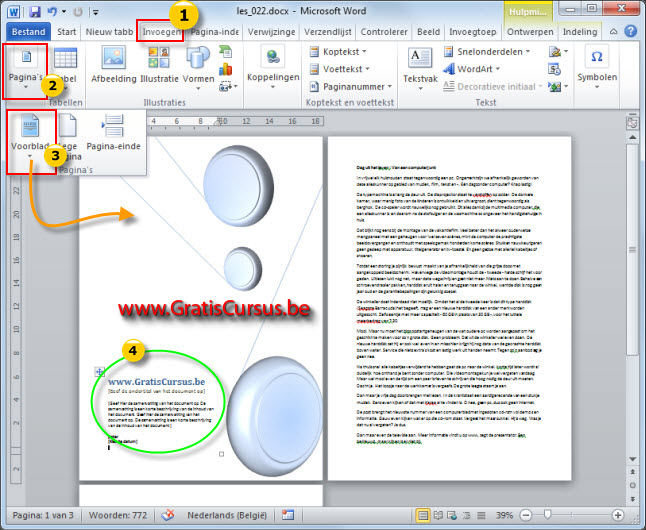646x530 pixels.
Task: Click the previous page double arrow
Action: (632, 471)
